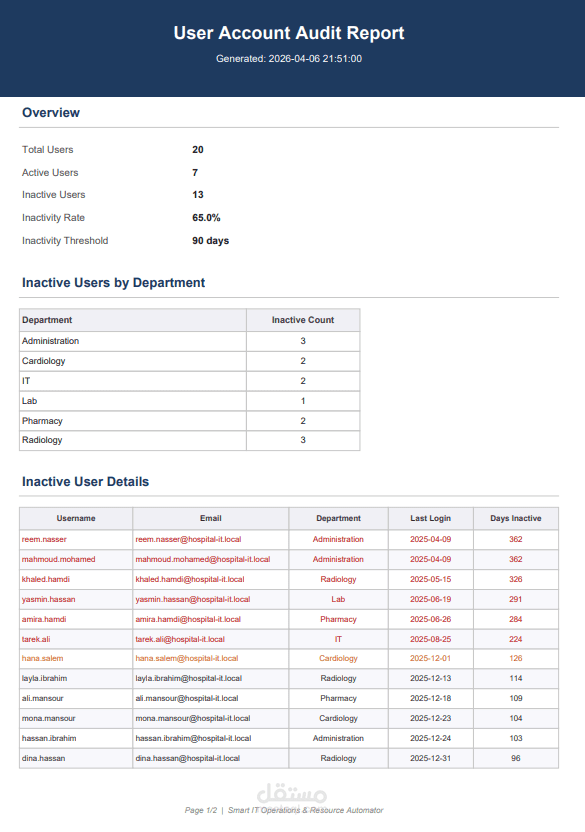The width and height of the screenshot is (585, 832).
Task: Click email khaled.hamdi@hospital-it.local
Action: click(x=190, y=579)
